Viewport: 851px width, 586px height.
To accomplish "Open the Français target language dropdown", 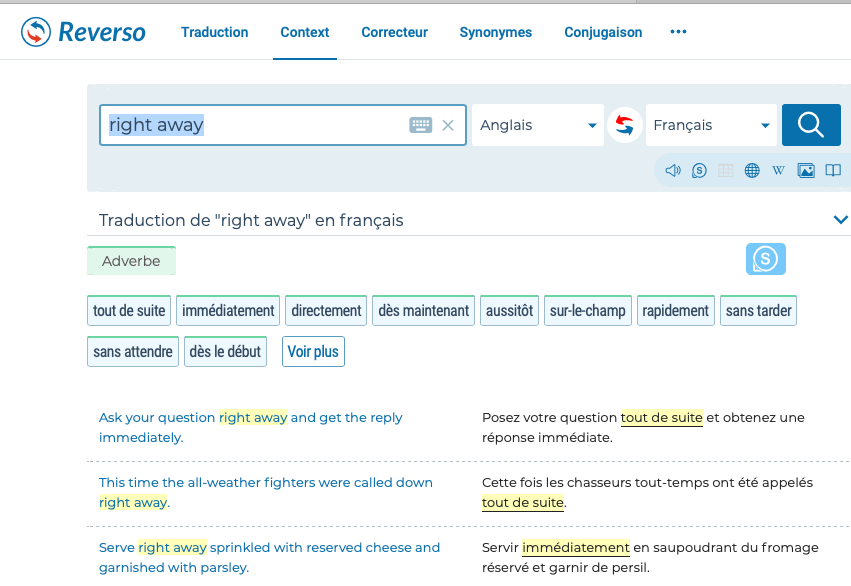I will click(711, 125).
